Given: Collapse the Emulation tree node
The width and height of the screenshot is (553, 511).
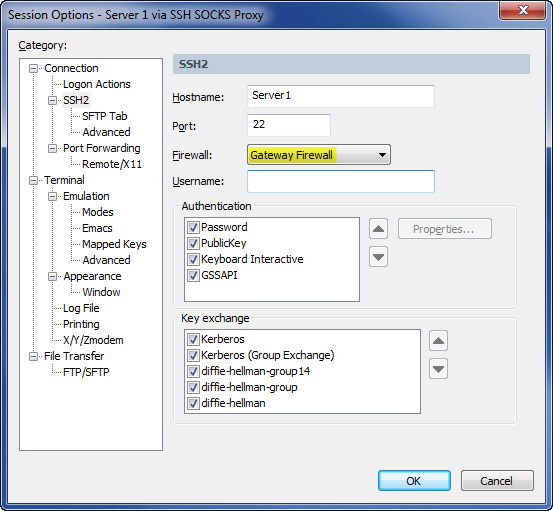Looking at the screenshot, I should coord(52,196).
